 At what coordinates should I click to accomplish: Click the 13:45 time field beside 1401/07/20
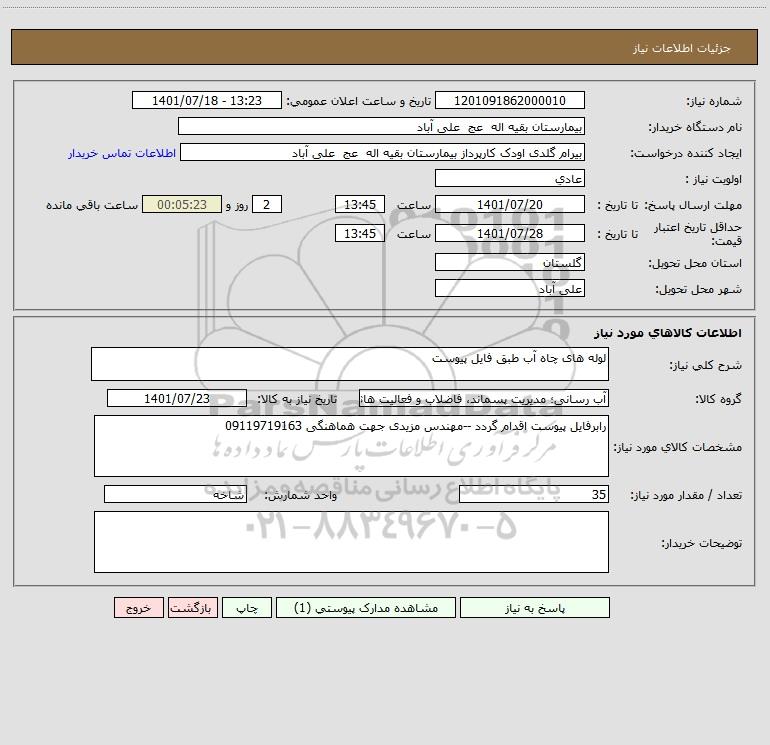(x=359, y=204)
